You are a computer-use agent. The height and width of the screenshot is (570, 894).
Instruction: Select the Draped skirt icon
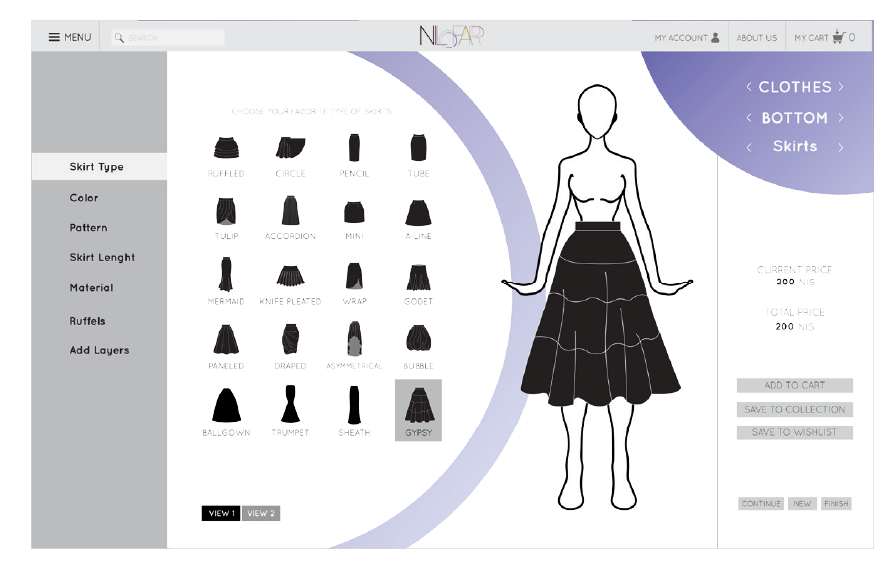[x=290, y=340]
